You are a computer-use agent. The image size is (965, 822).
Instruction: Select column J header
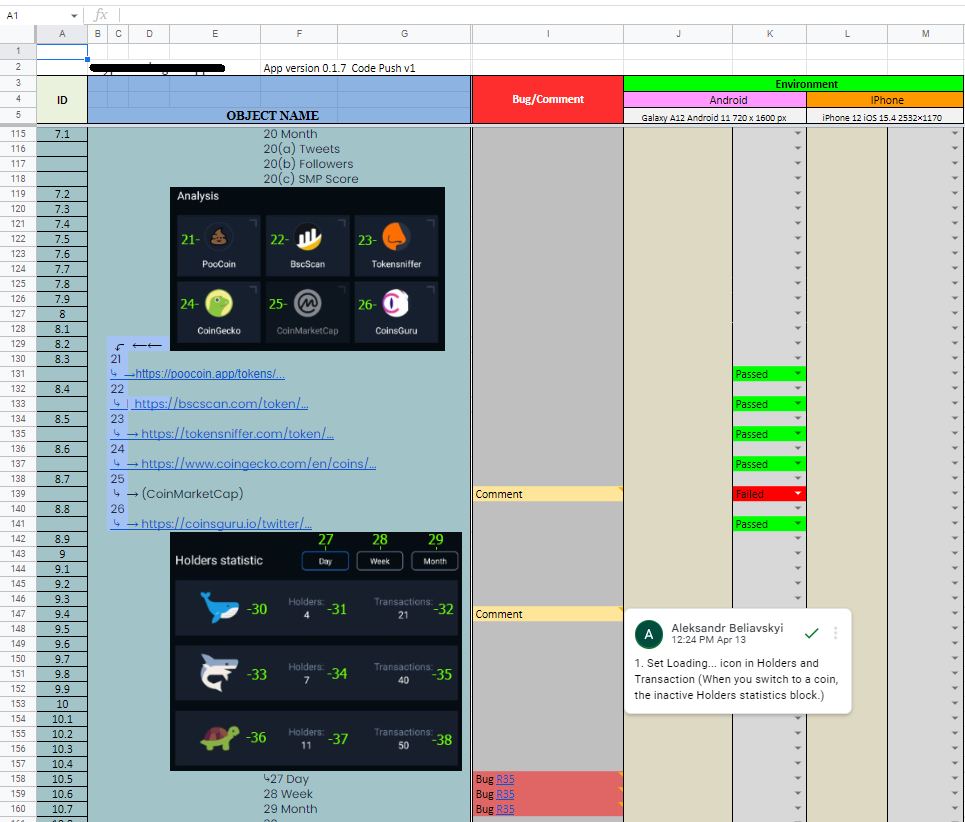pos(678,34)
